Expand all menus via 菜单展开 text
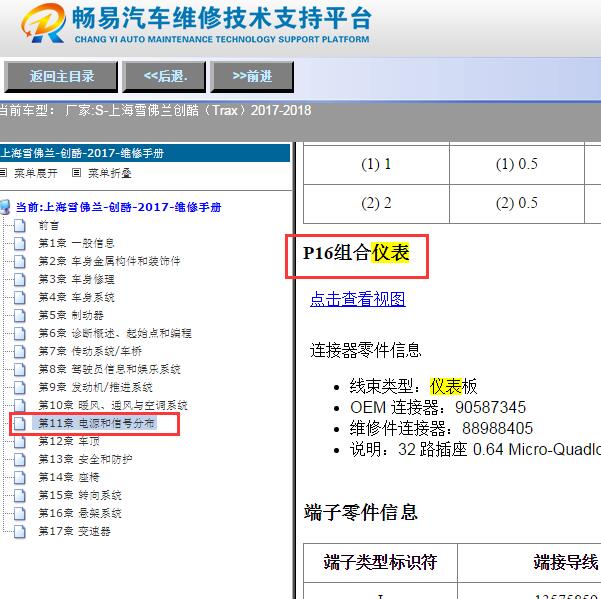The width and height of the screenshot is (601, 599). (x=36, y=173)
